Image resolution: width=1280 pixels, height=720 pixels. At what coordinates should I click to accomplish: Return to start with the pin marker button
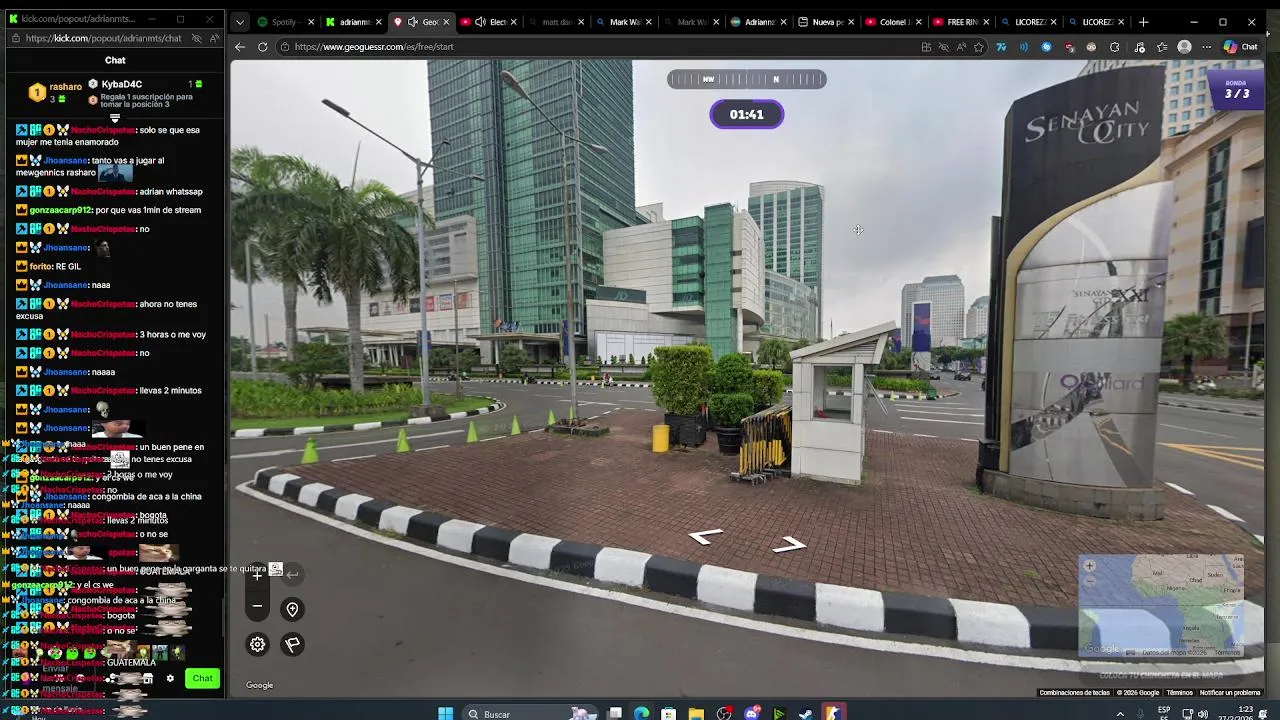coord(292,609)
